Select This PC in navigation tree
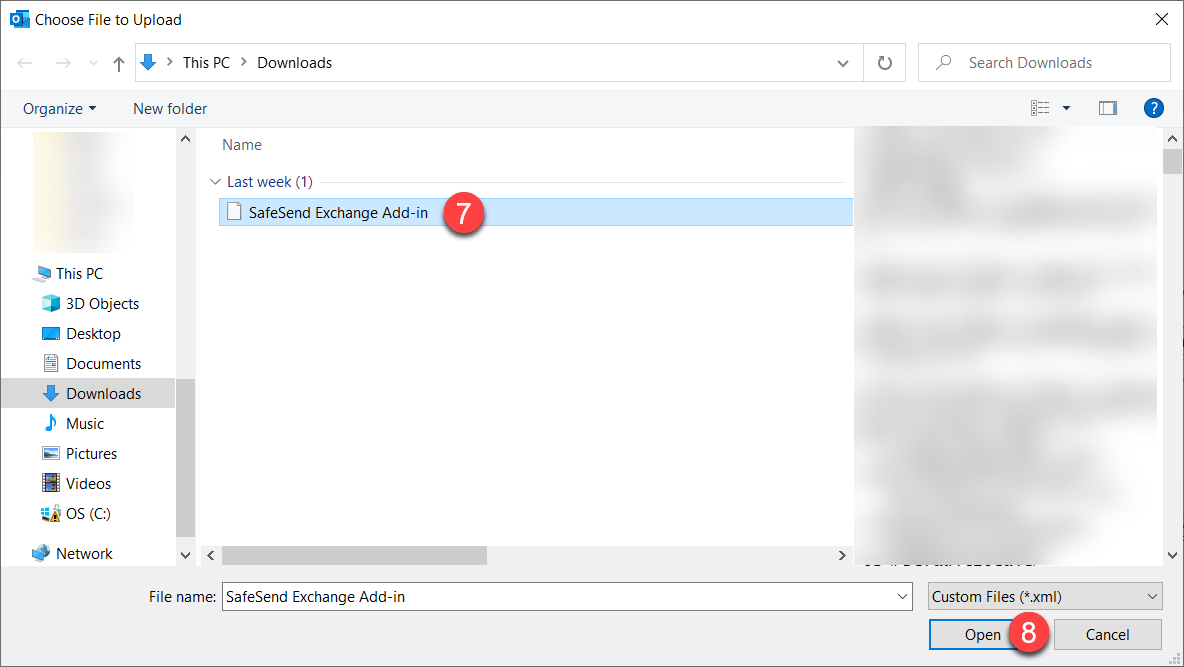The width and height of the screenshot is (1184, 667). pos(79,273)
